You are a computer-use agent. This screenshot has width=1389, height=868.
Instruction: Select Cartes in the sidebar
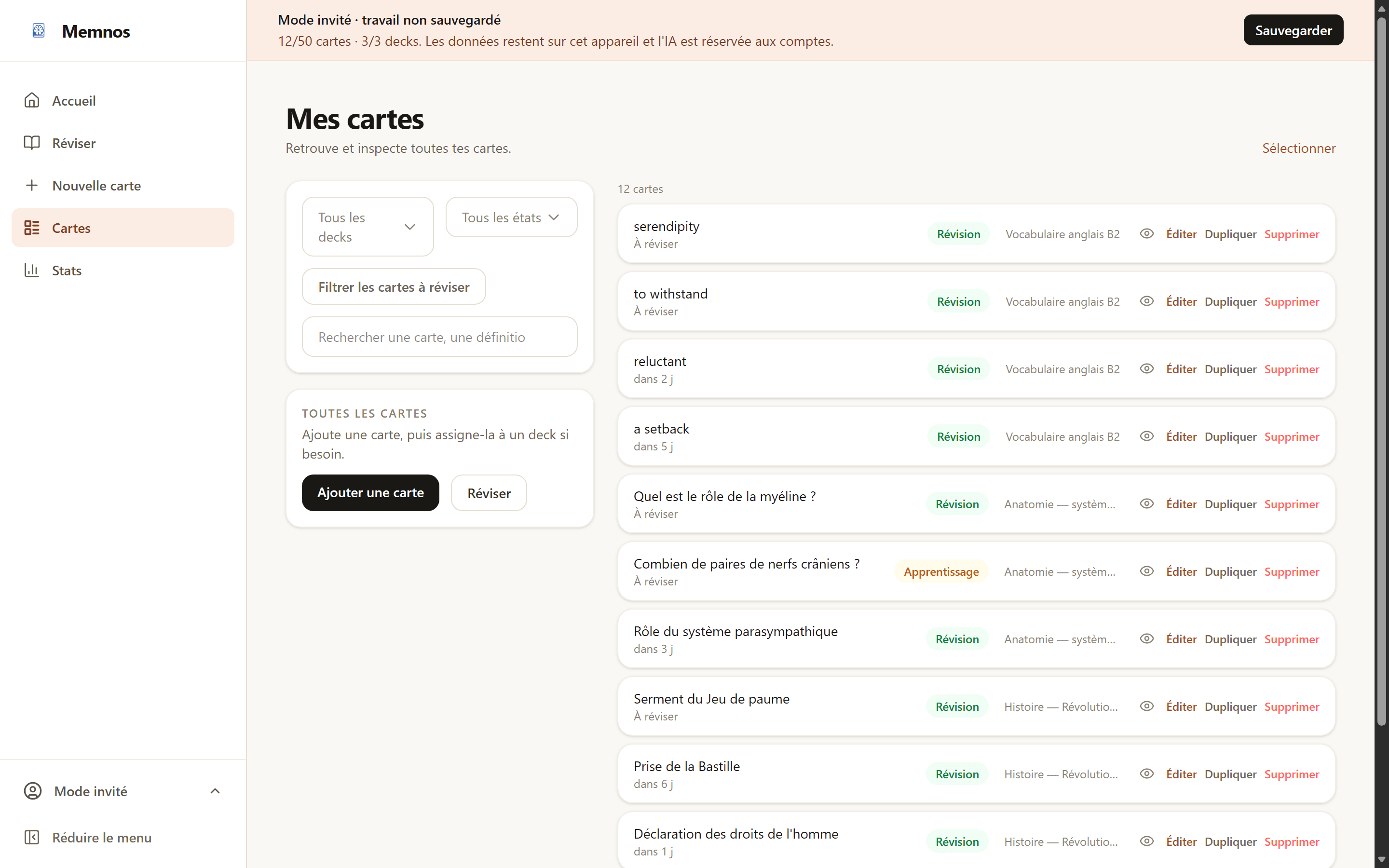123,228
